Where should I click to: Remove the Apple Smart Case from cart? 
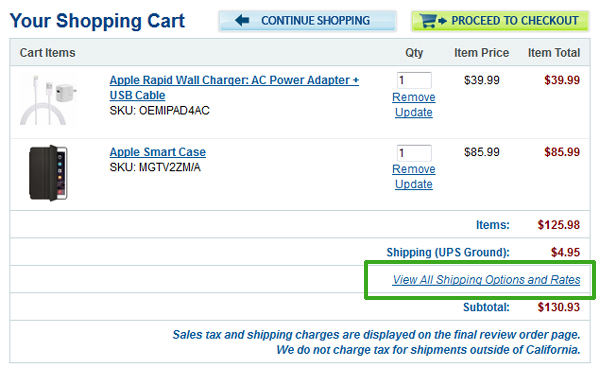(x=414, y=169)
